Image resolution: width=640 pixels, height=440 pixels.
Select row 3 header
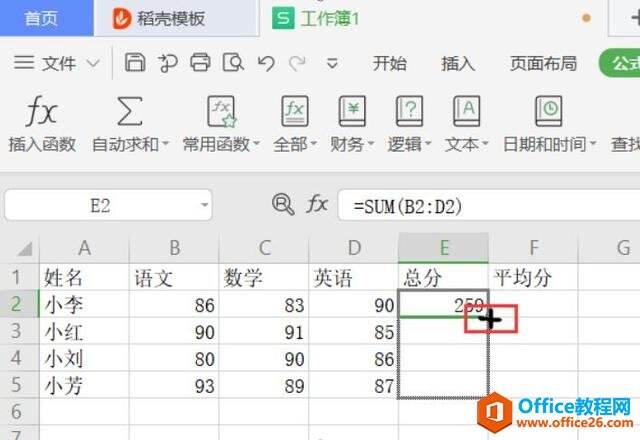tap(19, 331)
